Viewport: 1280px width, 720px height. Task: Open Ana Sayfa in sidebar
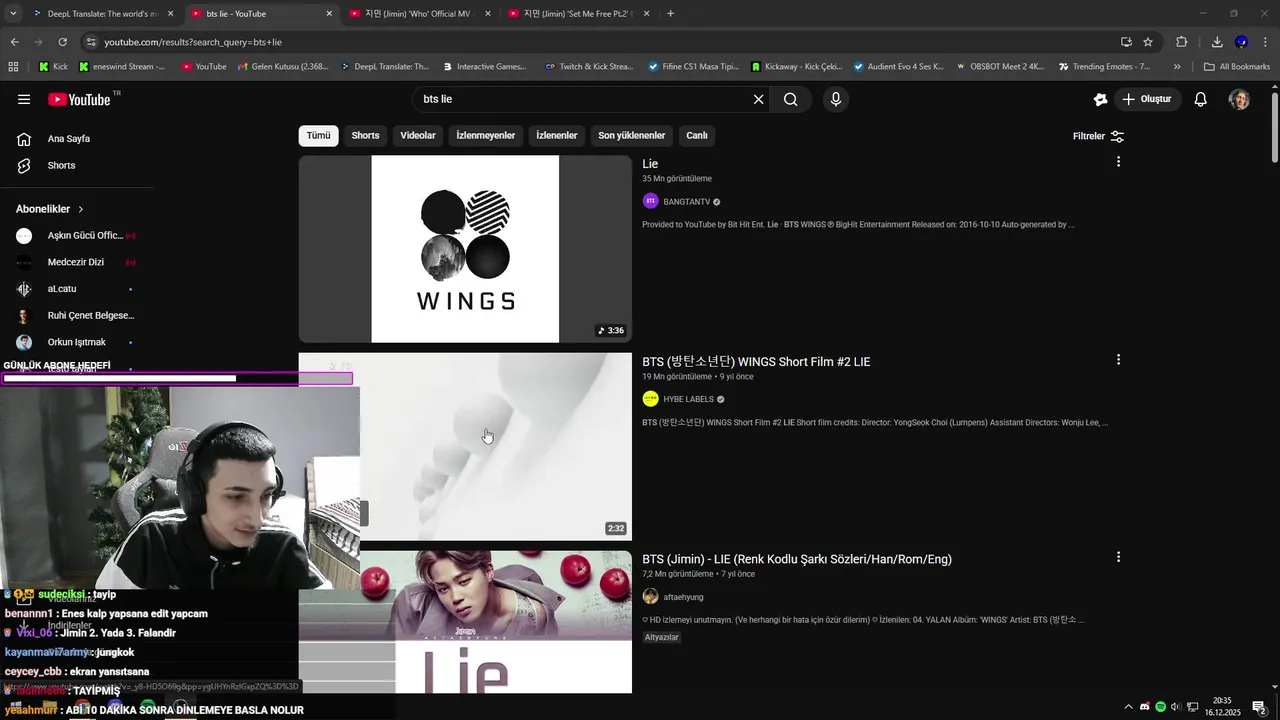pyautogui.click(x=68, y=139)
